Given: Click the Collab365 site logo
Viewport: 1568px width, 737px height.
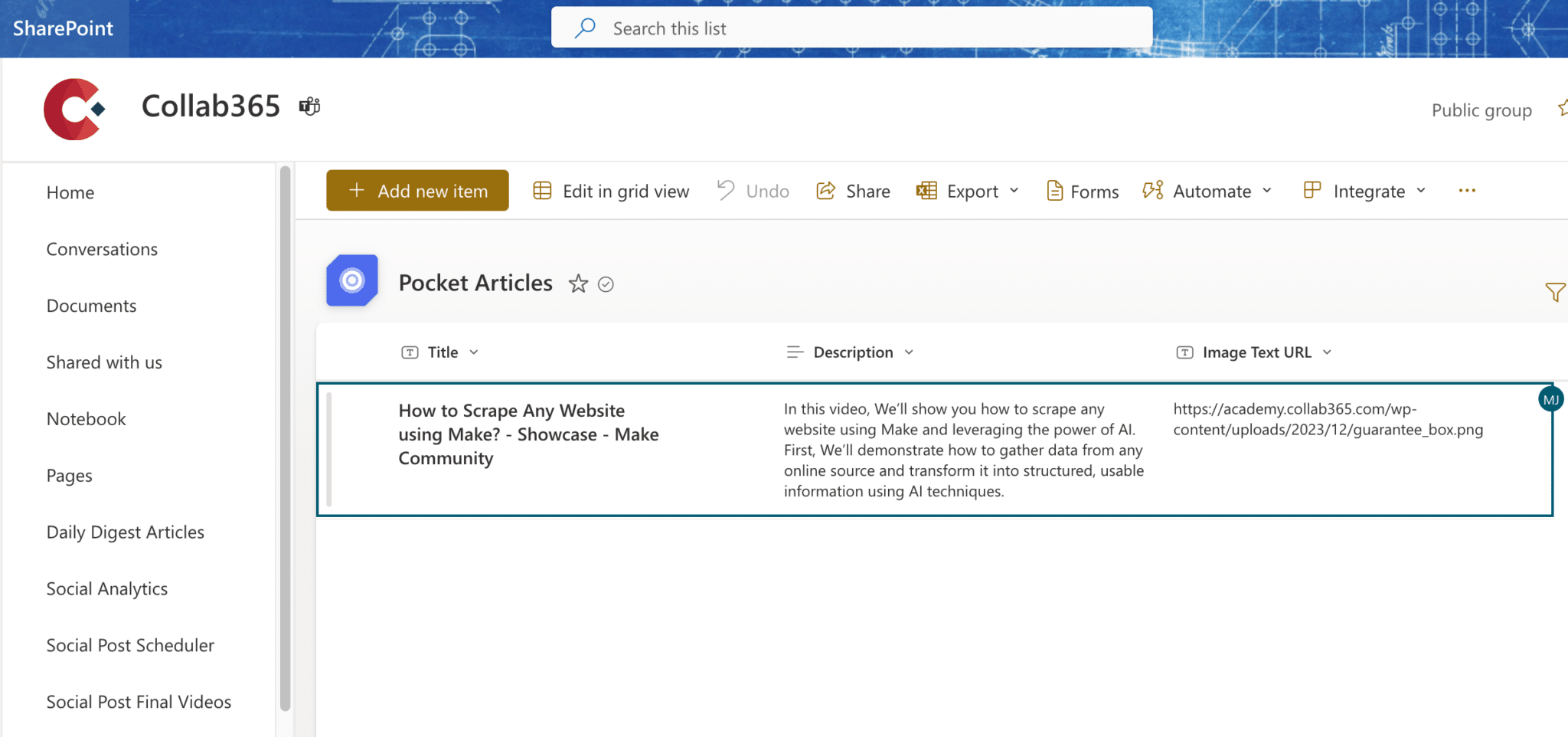Looking at the screenshot, I should (75, 109).
